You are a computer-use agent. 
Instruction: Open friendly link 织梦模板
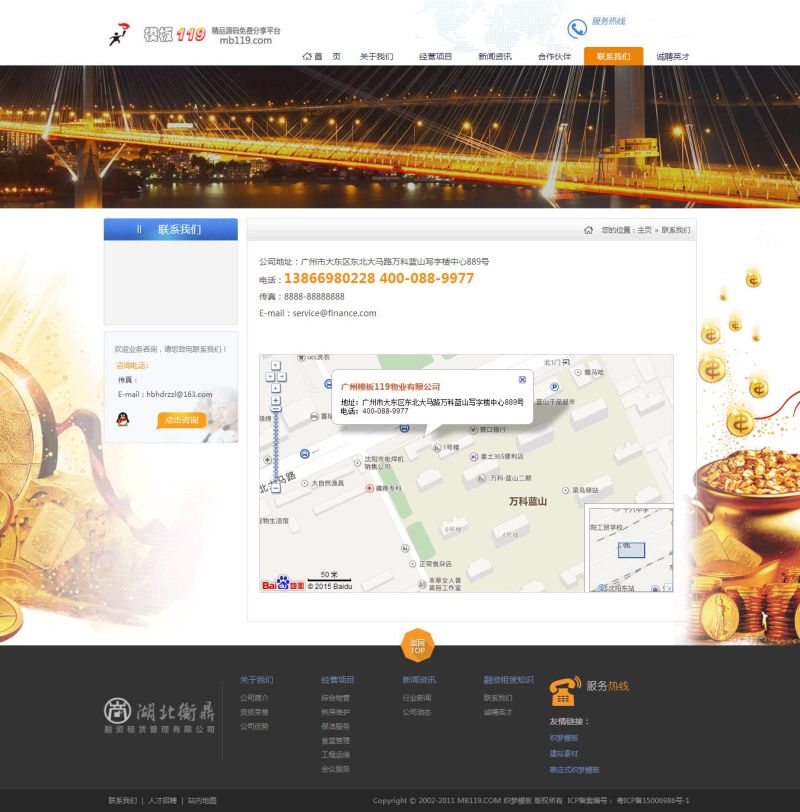563,738
